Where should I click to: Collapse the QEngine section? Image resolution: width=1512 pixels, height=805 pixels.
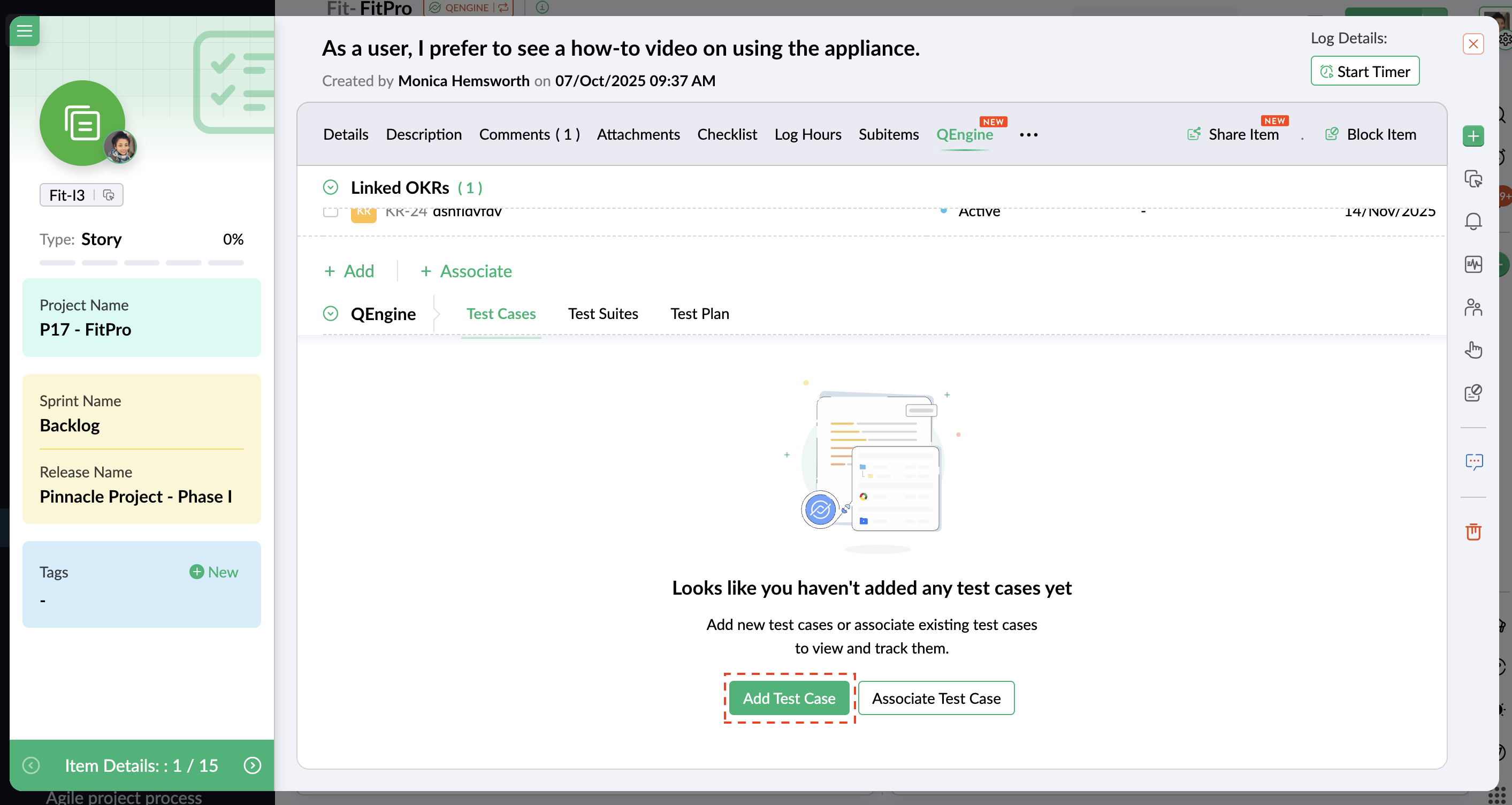331,314
